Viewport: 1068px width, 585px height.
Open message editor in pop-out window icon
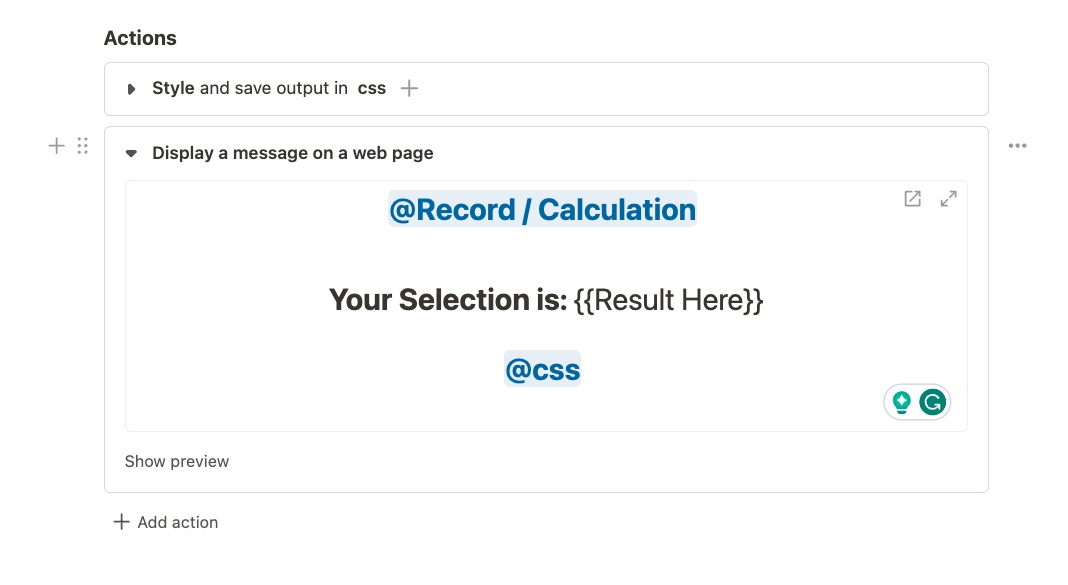(x=912, y=199)
